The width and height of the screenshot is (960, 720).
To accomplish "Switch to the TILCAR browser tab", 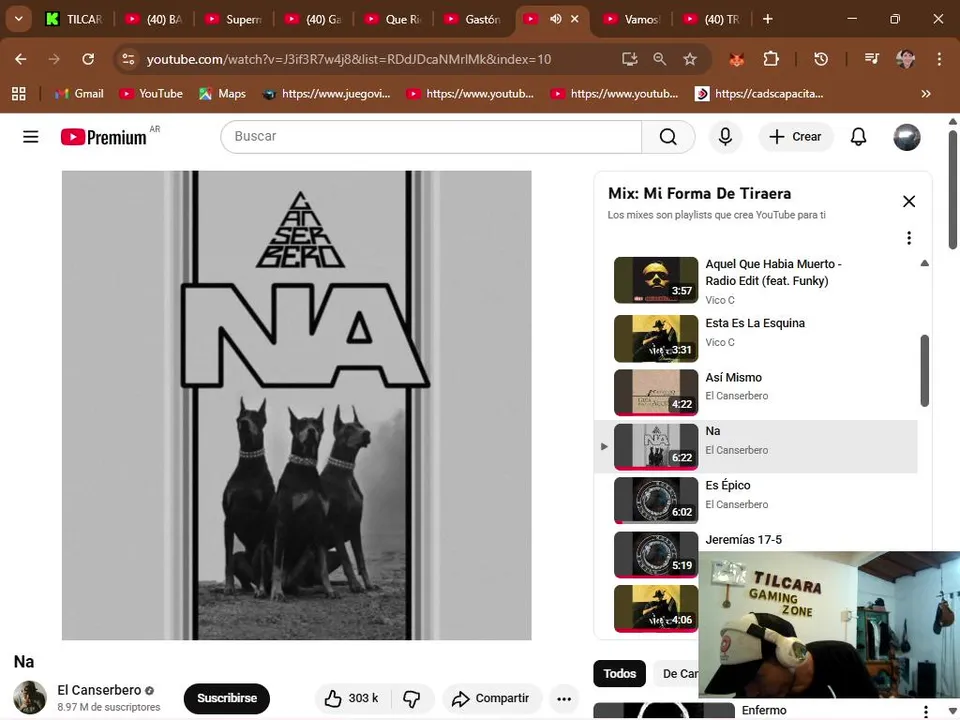I will click(74, 19).
